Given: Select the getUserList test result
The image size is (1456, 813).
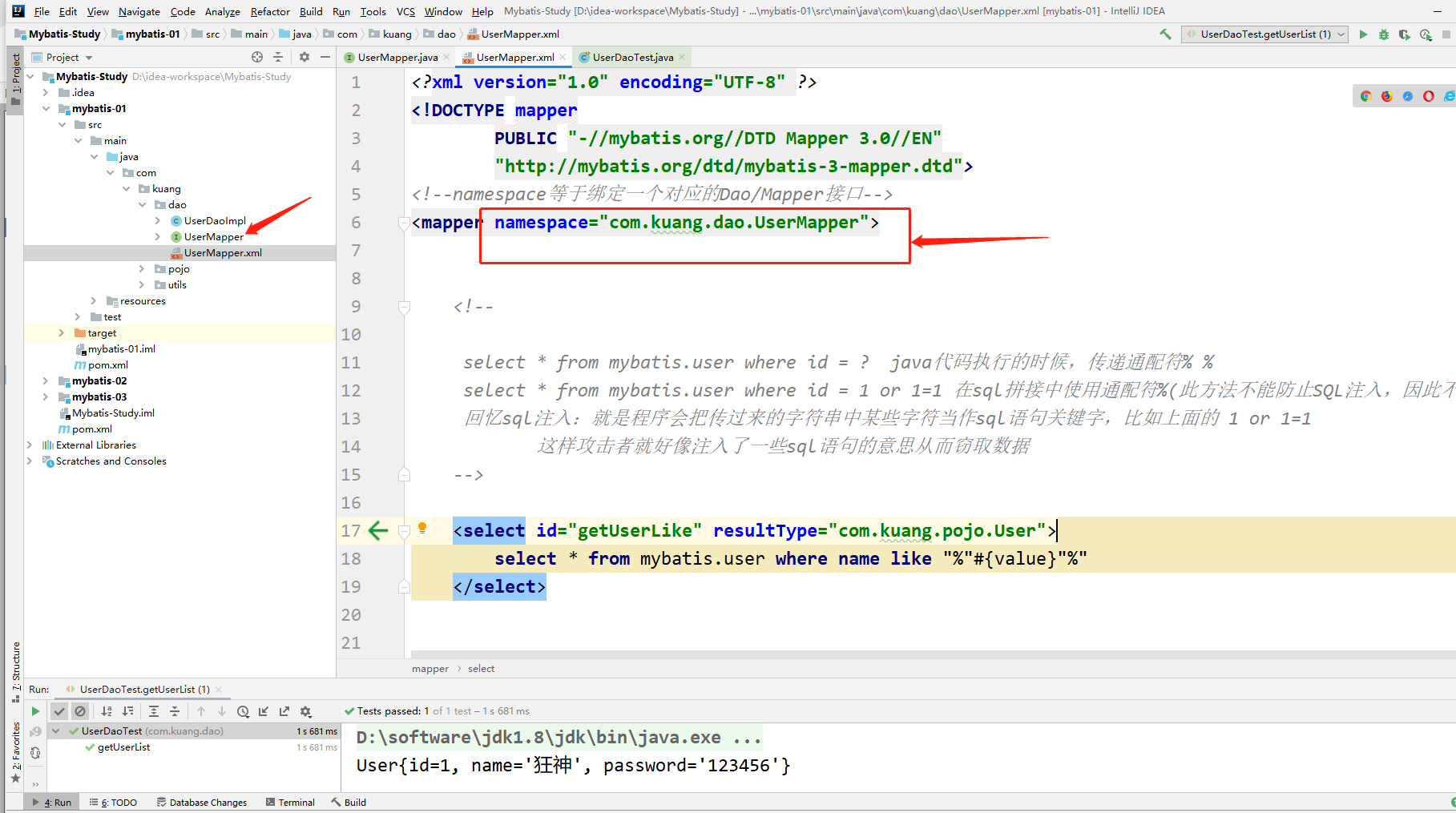Looking at the screenshot, I should (x=123, y=747).
